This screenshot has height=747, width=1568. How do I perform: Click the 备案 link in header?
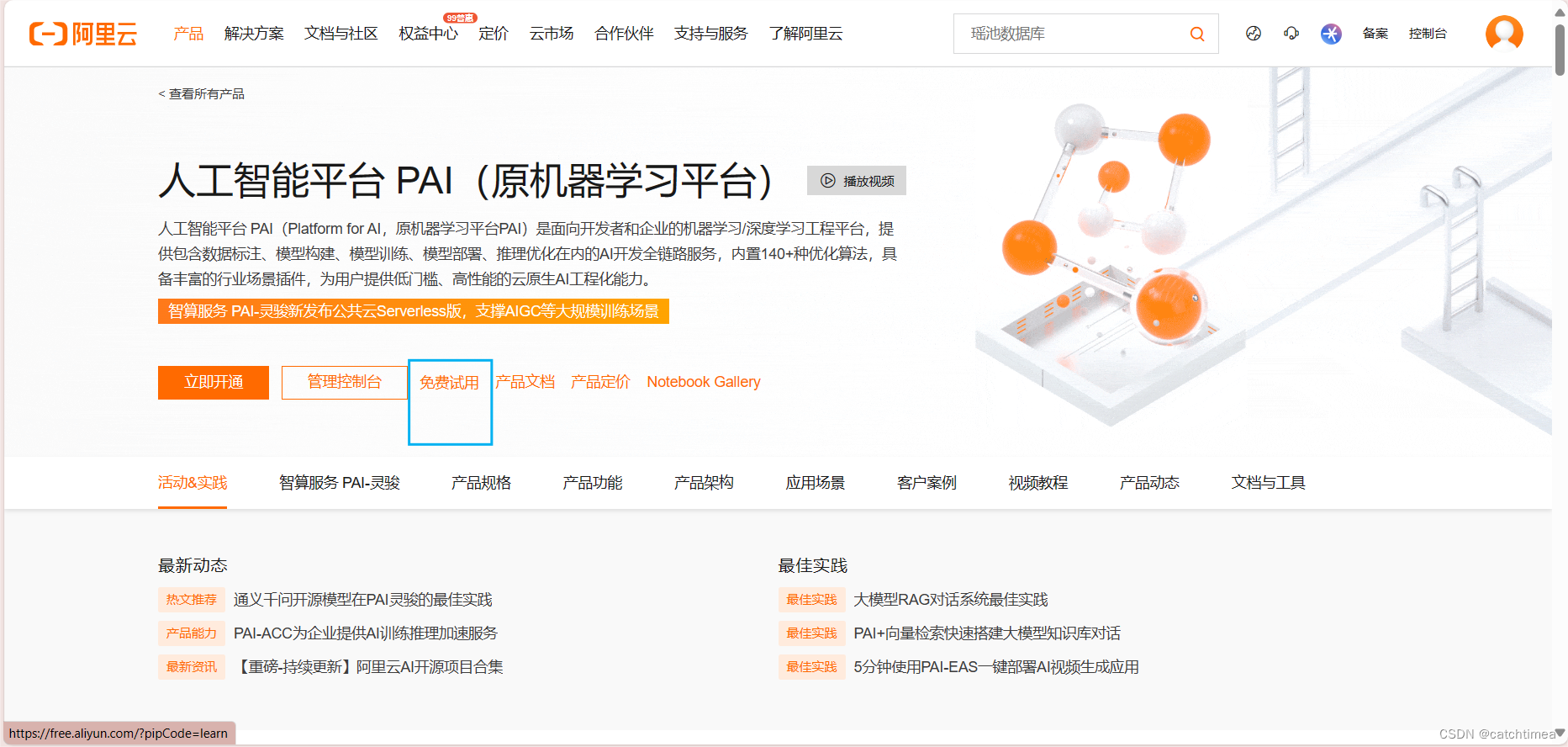click(x=1375, y=34)
